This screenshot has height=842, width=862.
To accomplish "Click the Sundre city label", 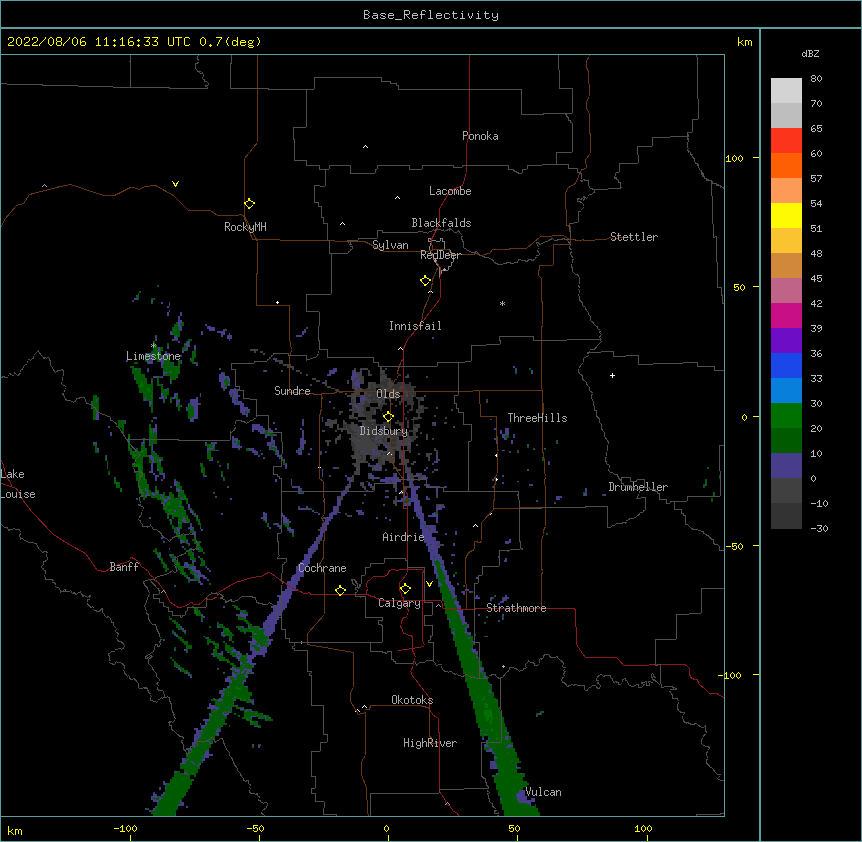I will pyautogui.click(x=292, y=391).
